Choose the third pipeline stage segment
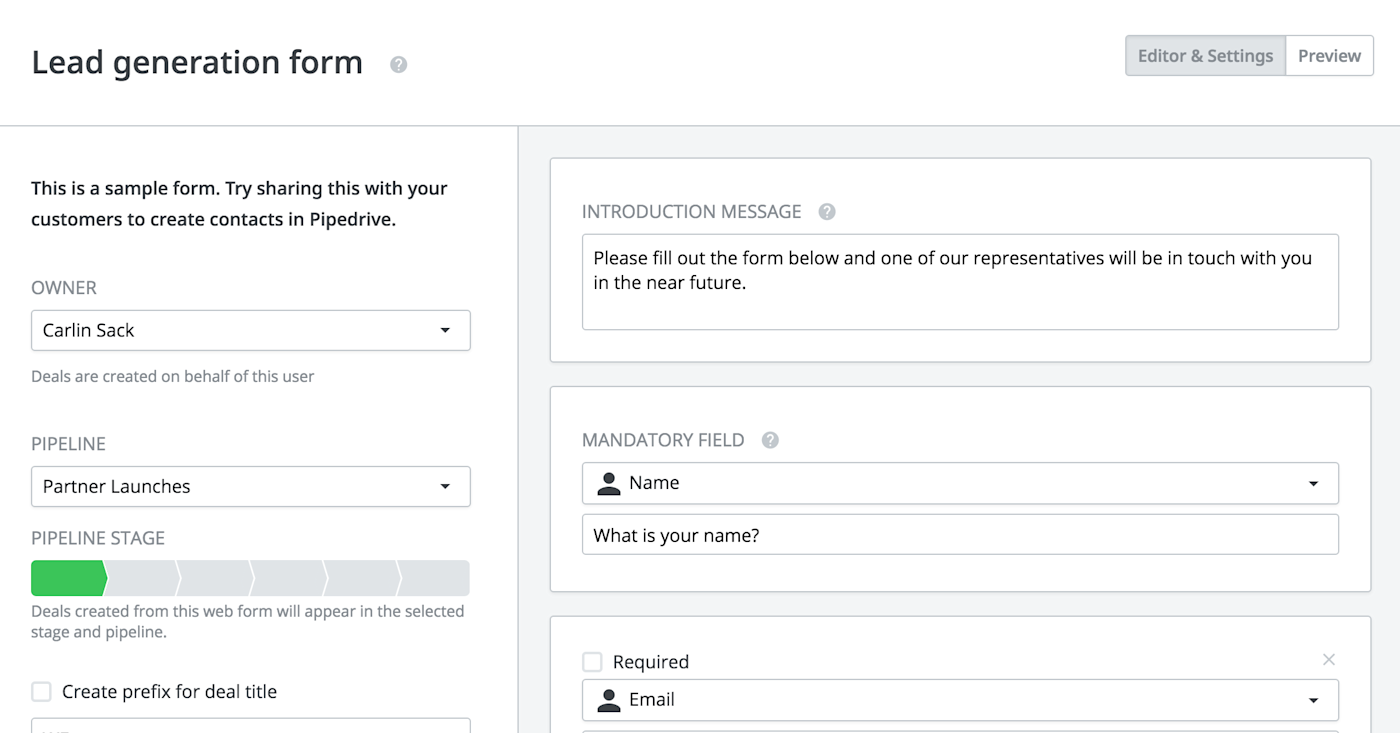 pos(215,578)
